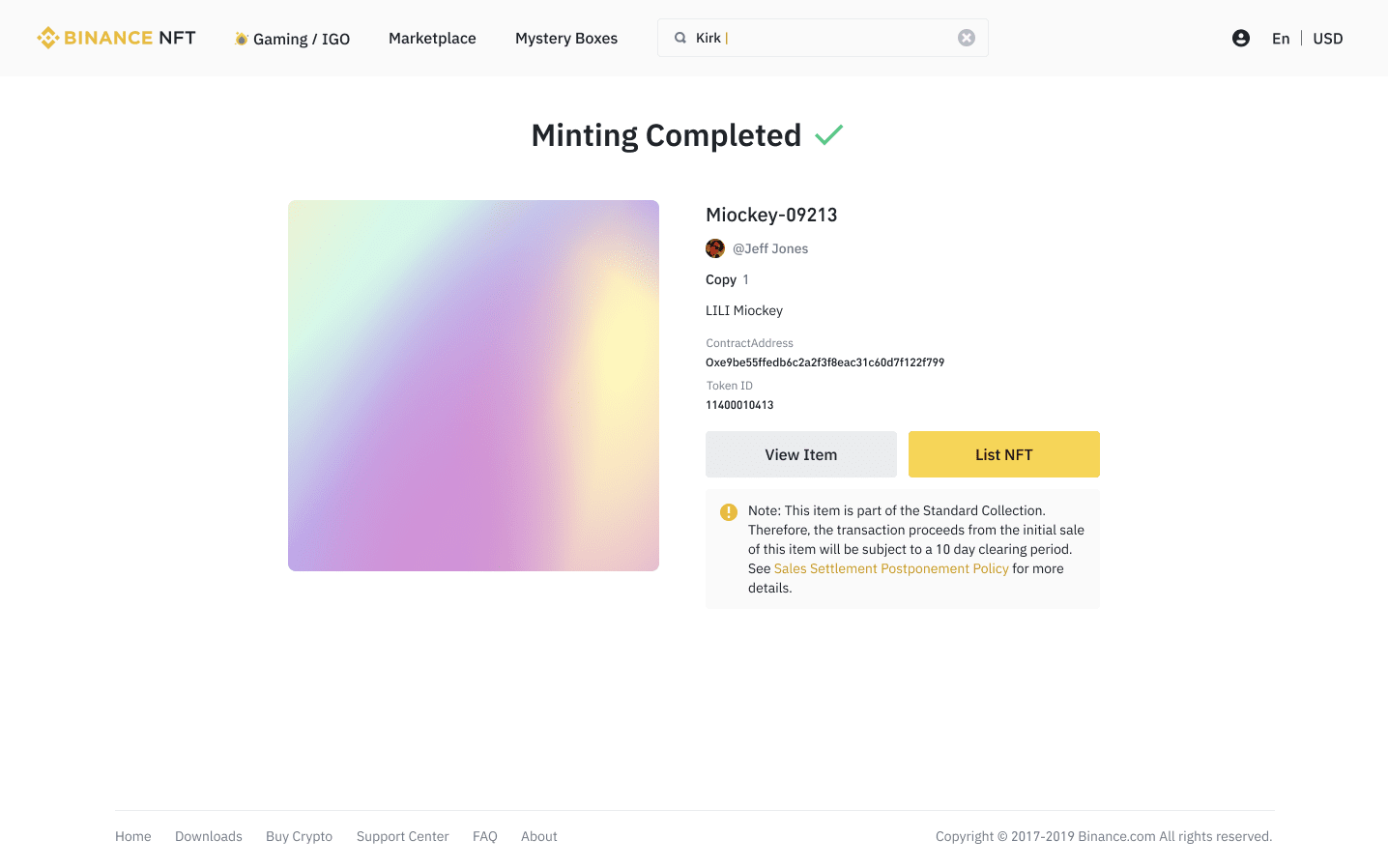Open Sales Settlement Postponement Policy link

coord(890,568)
